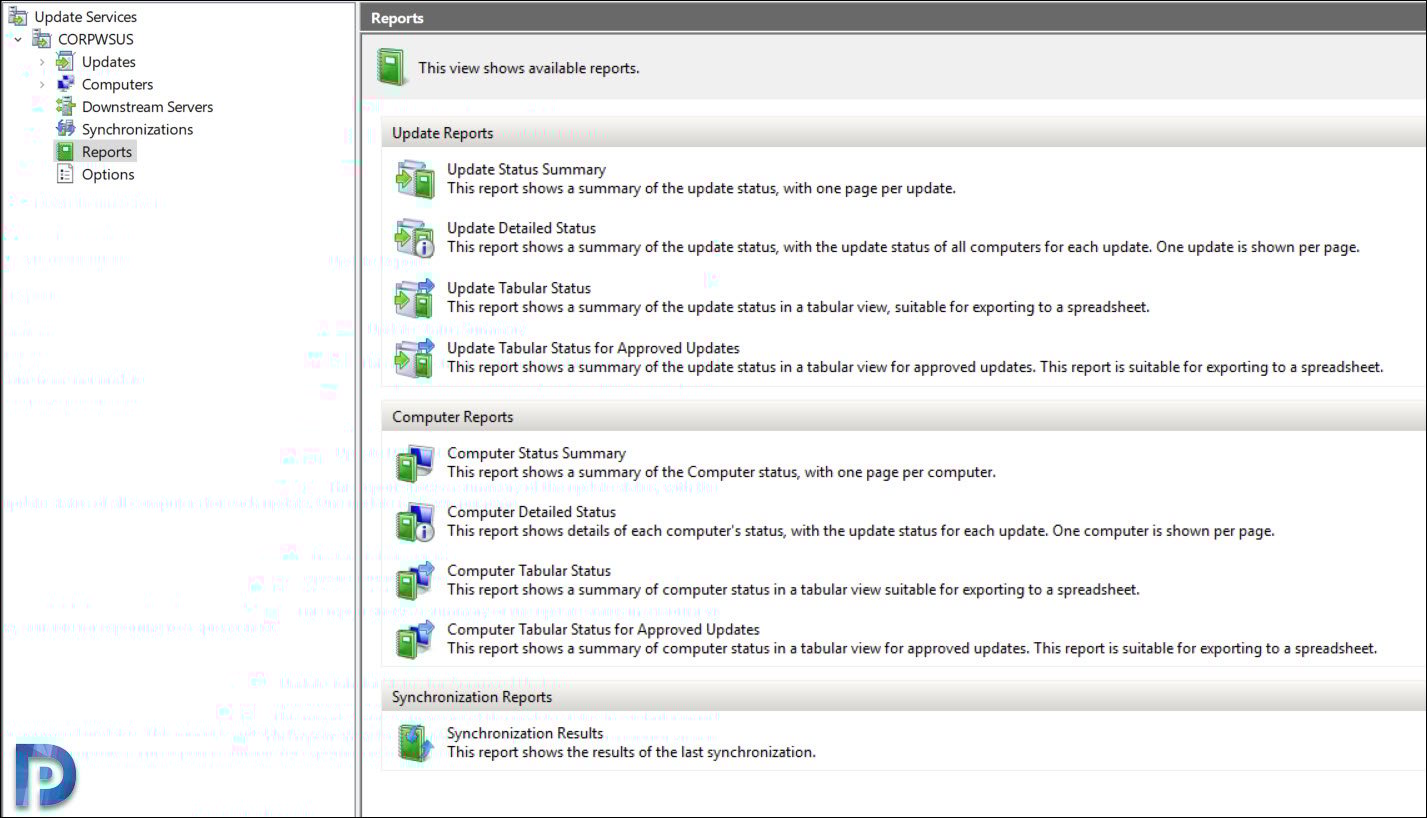
Task: Click the Computer Tabular Status for Approved Updates icon
Action: pos(414,640)
